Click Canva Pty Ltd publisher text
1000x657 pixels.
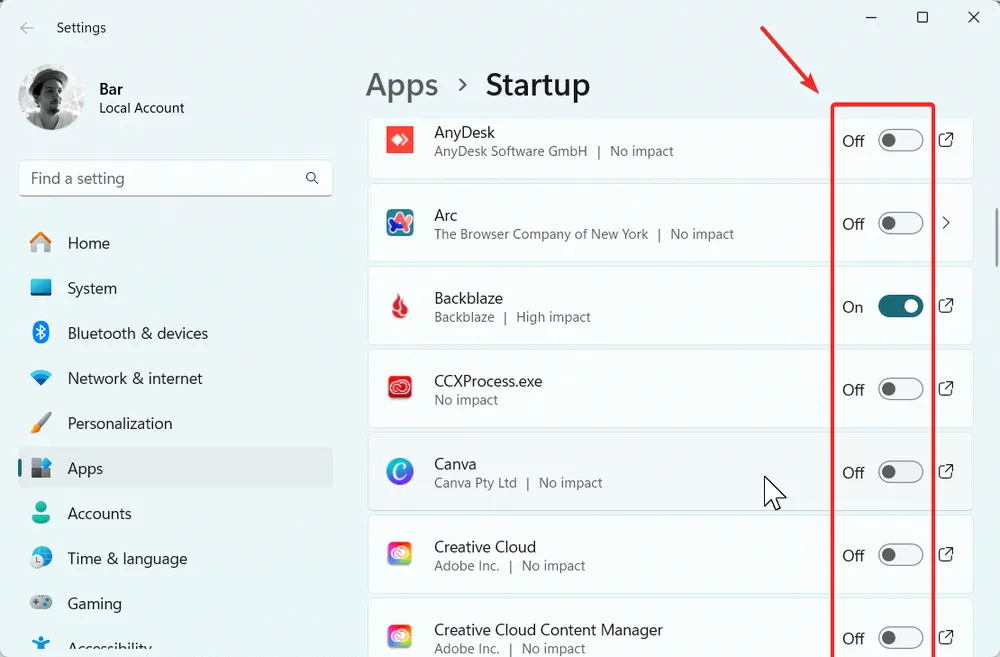coord(475,483)
